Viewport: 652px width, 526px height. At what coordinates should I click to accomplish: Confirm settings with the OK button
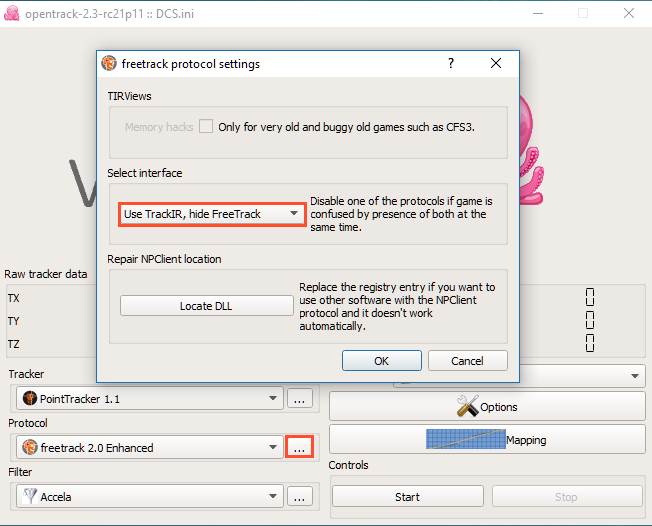[382, 361]
